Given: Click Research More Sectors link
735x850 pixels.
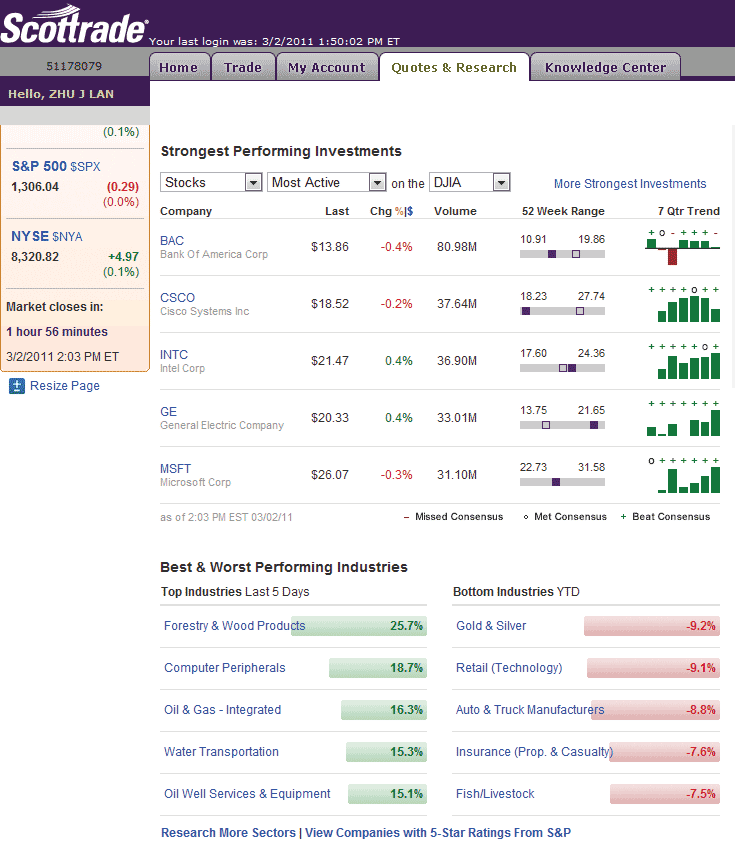Looking at the screenshot, I should (228, 833).
